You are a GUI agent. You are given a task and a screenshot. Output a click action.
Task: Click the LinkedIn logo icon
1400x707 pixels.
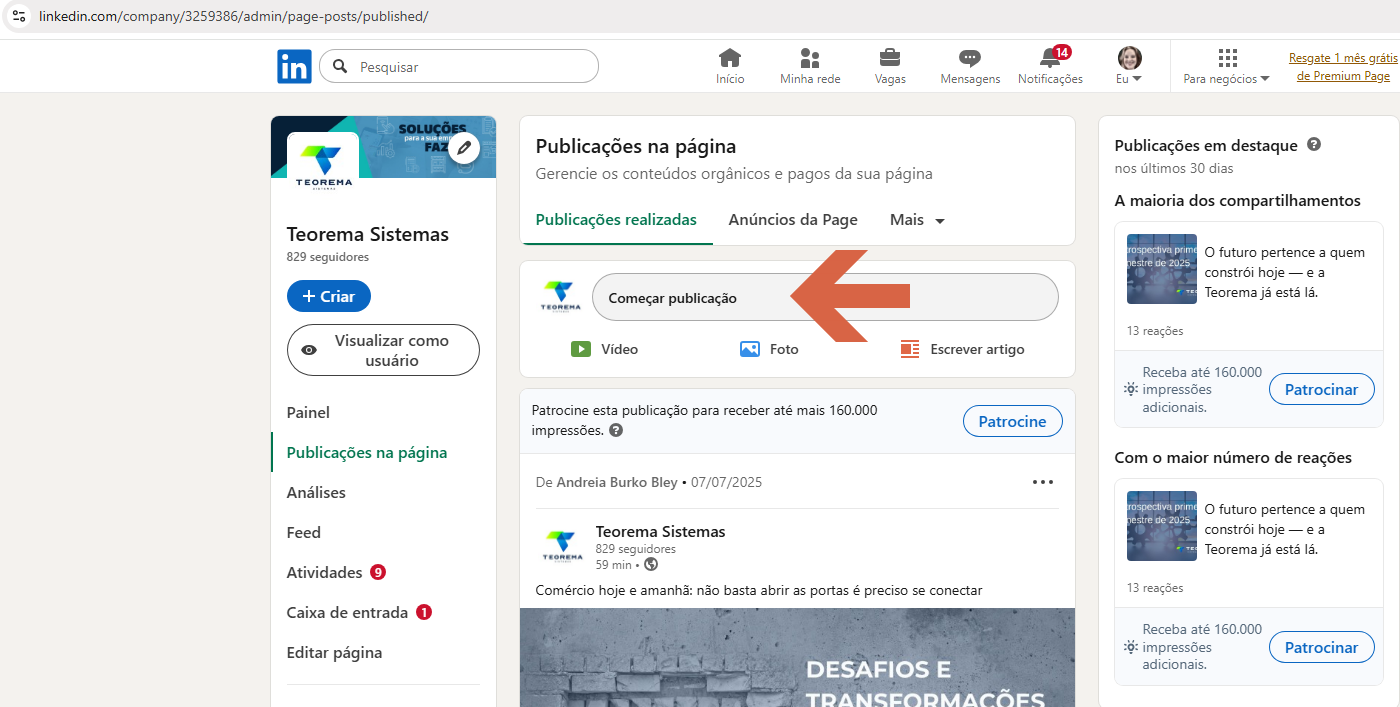[294, 66]
